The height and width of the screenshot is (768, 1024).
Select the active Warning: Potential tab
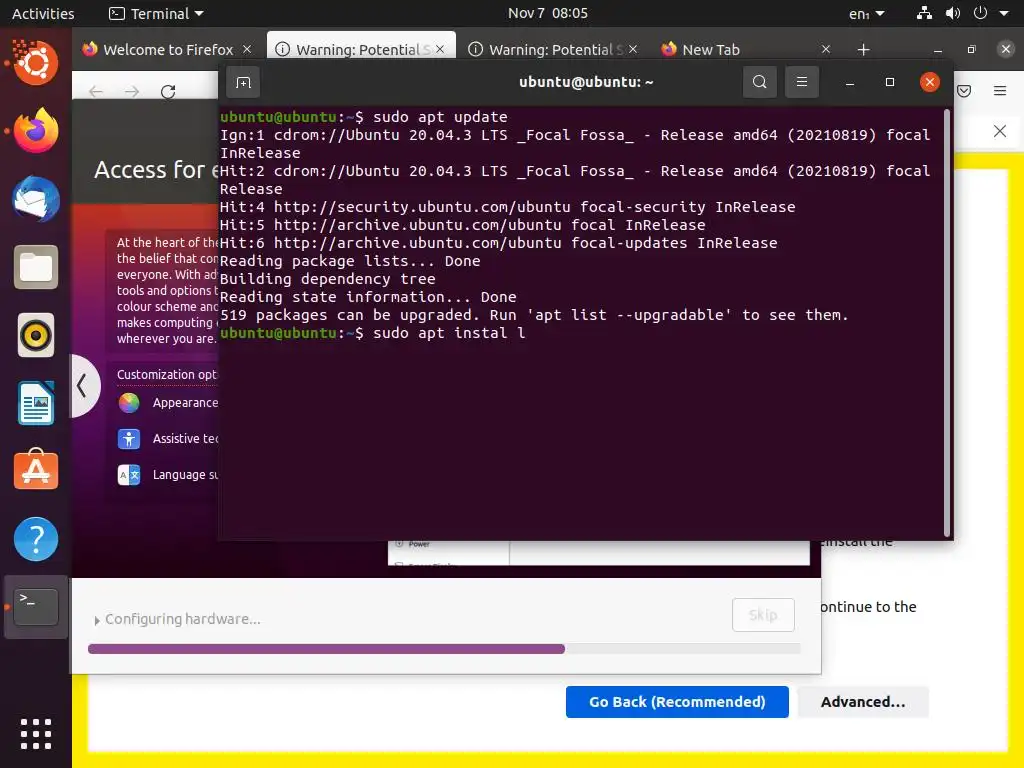coord(361,50)
